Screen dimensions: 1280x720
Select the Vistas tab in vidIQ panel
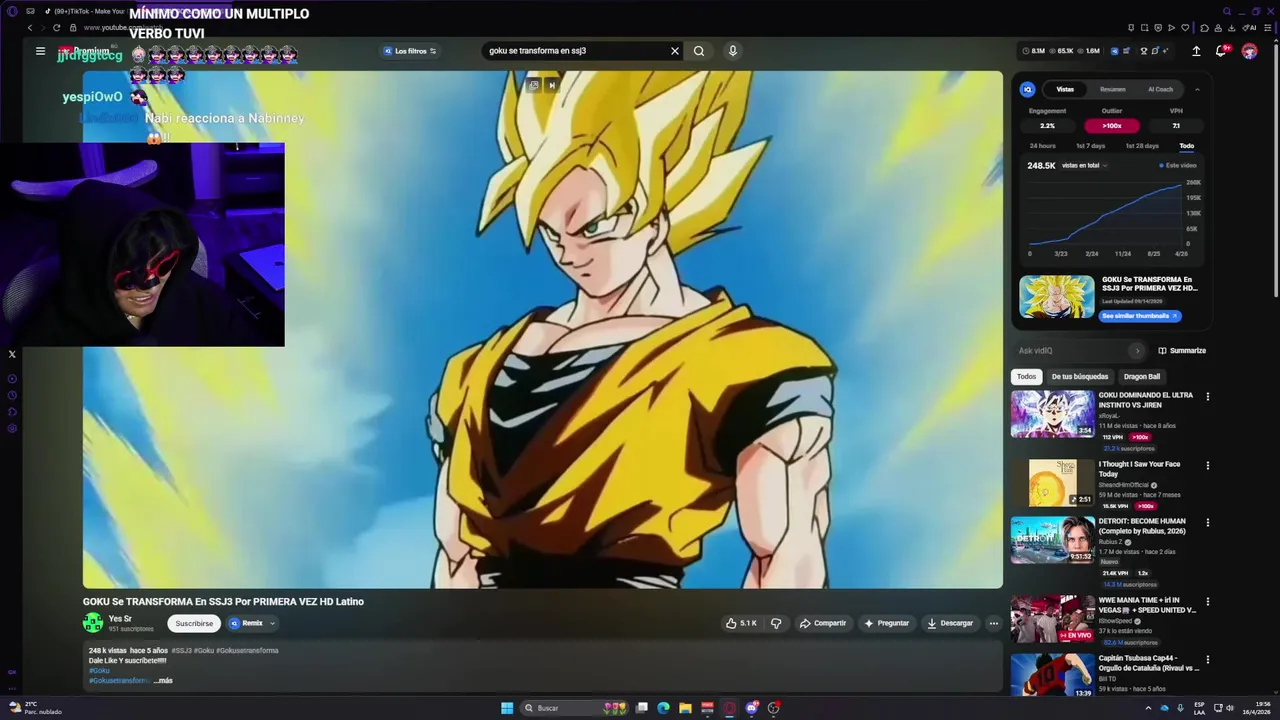tap(1065, 89)
